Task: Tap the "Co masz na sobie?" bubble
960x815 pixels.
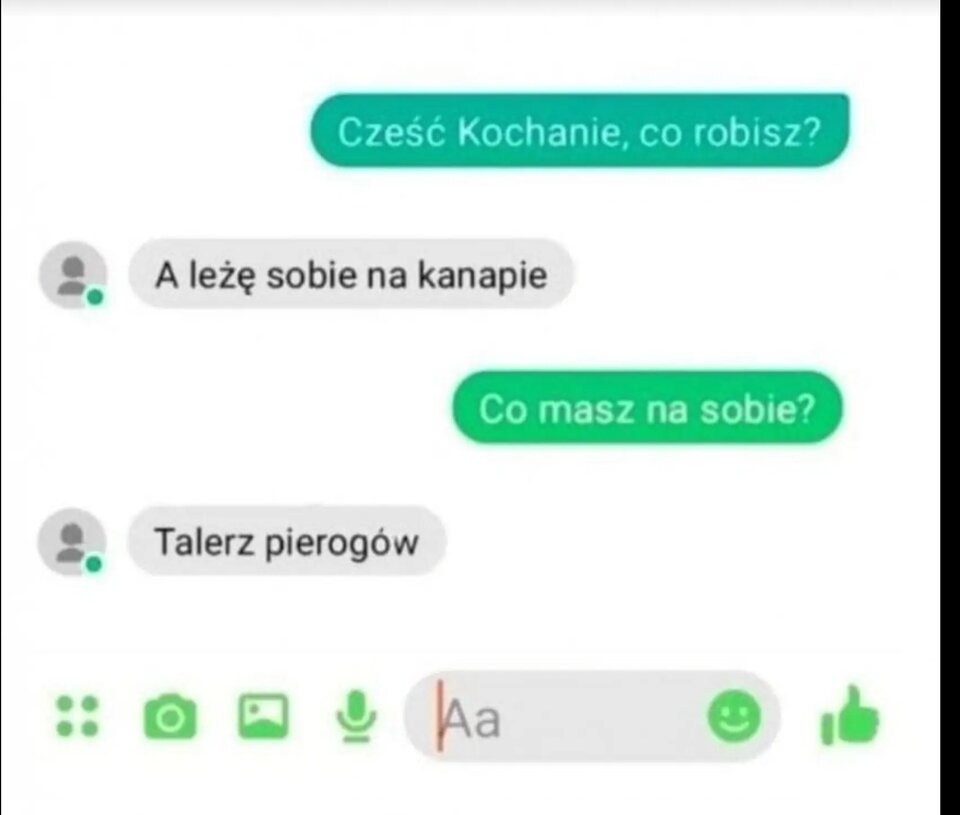Action: pyautogui.click(x=647, y=408)
